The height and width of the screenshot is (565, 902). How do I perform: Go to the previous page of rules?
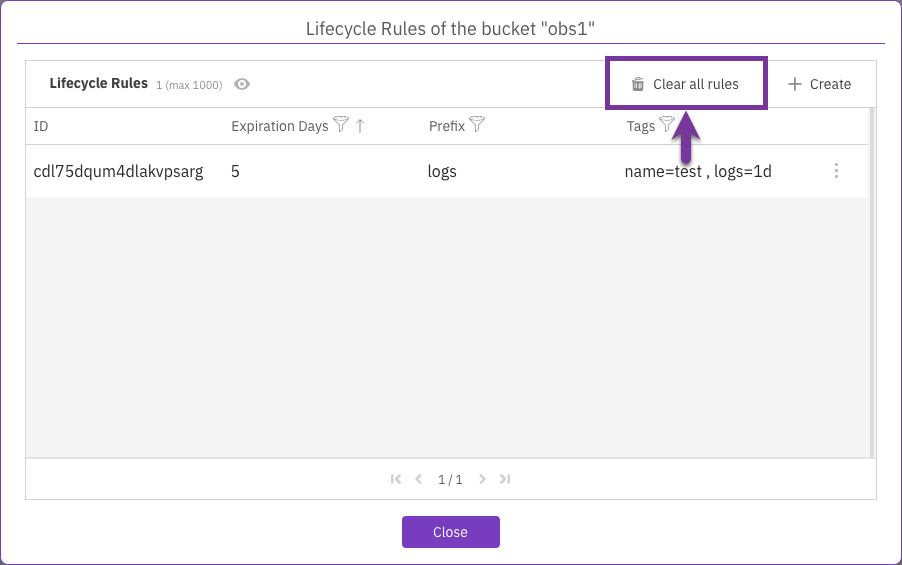418,479
